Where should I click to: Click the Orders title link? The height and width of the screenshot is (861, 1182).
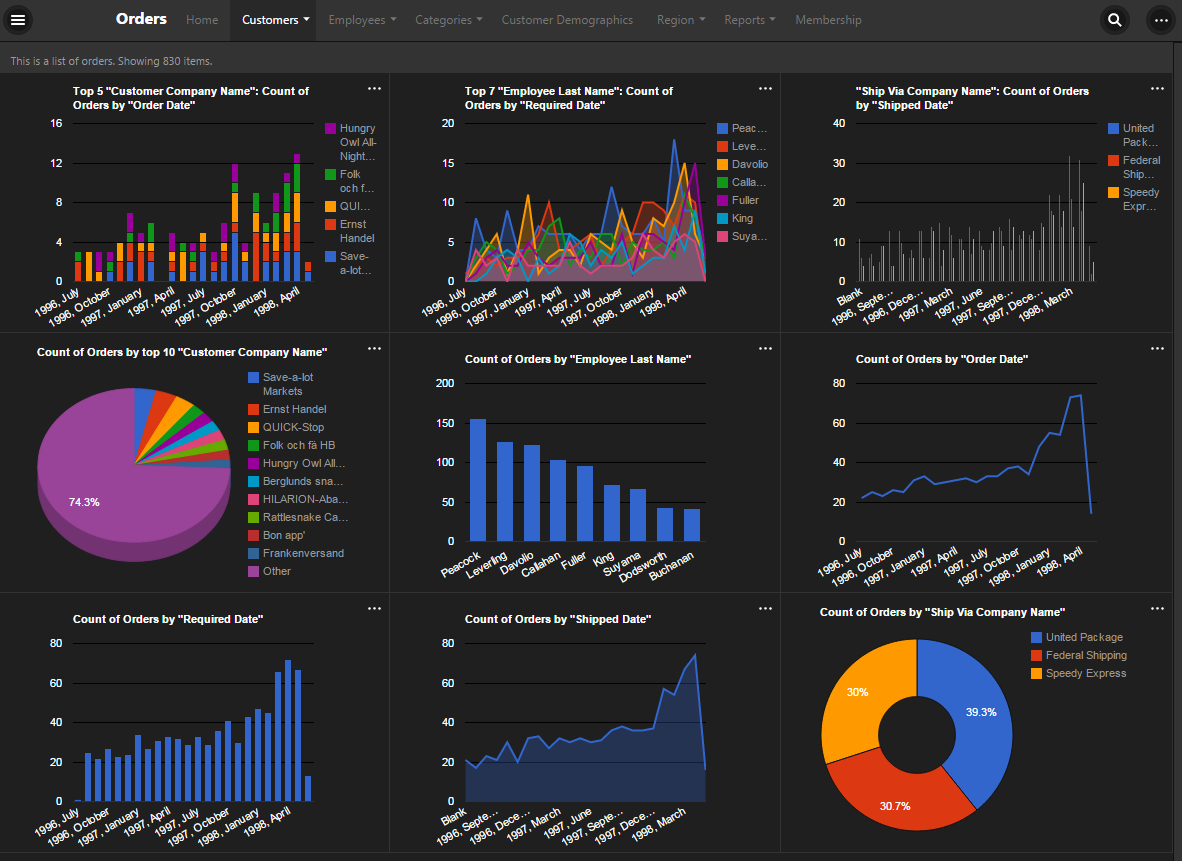point(140,18)
